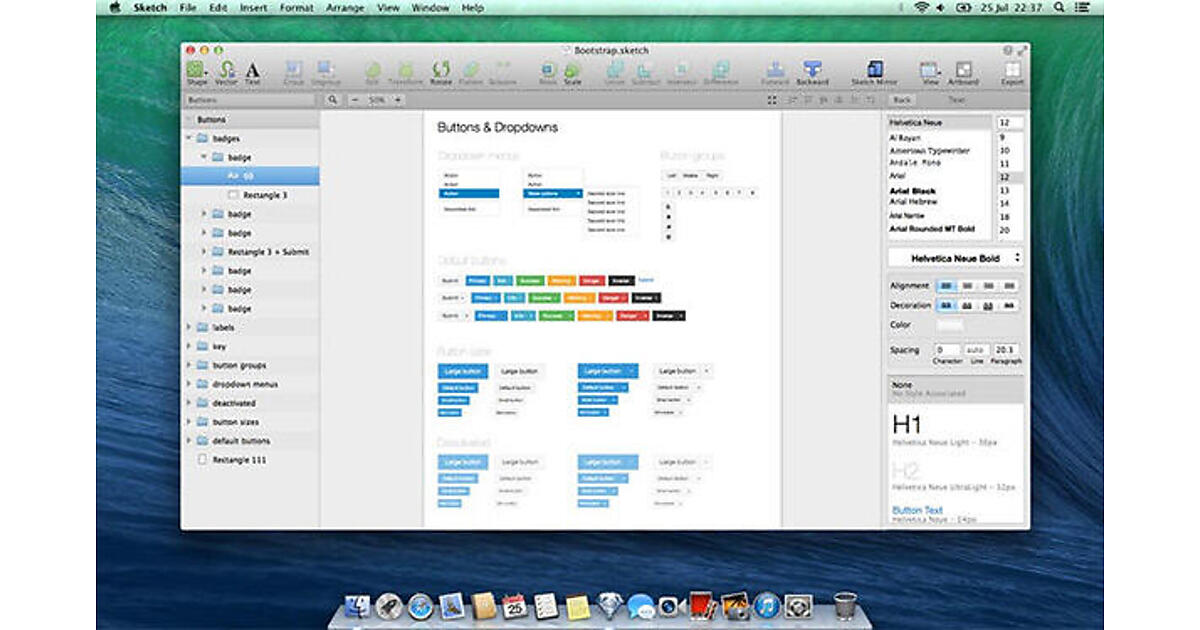Toggle first text decoration option
This screenshot has width=1200, height=630.
(x=945, y=306)
